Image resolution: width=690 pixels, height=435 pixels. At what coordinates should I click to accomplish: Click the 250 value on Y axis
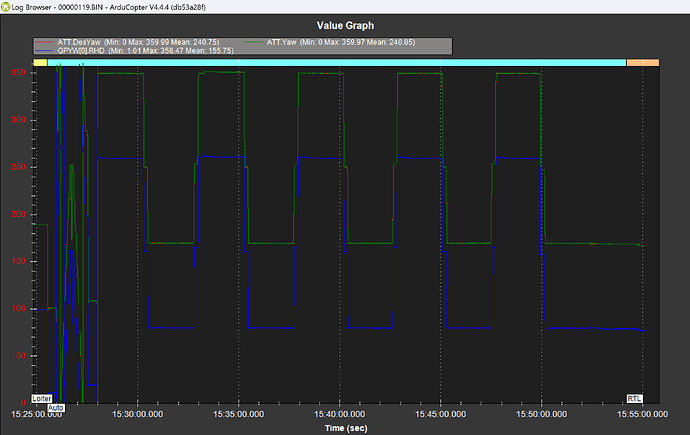click(x=18, y=167)
